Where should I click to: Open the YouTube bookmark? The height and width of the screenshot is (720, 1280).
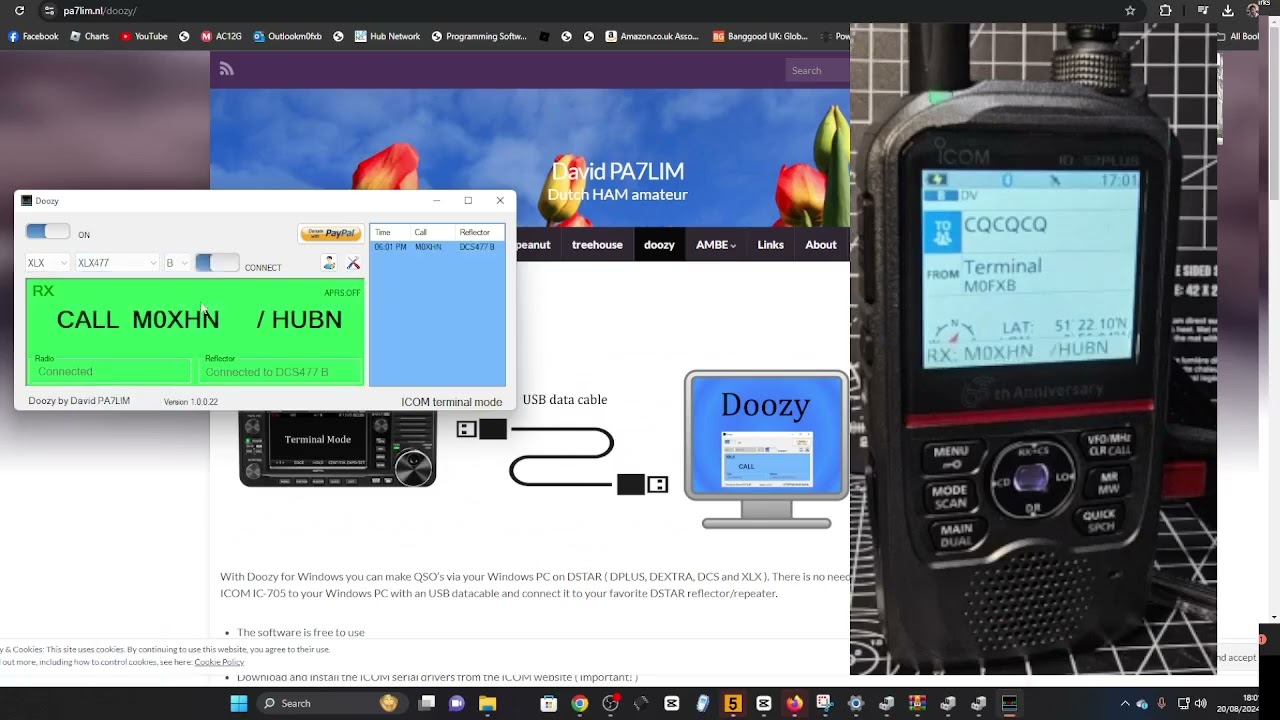(144, 36)
